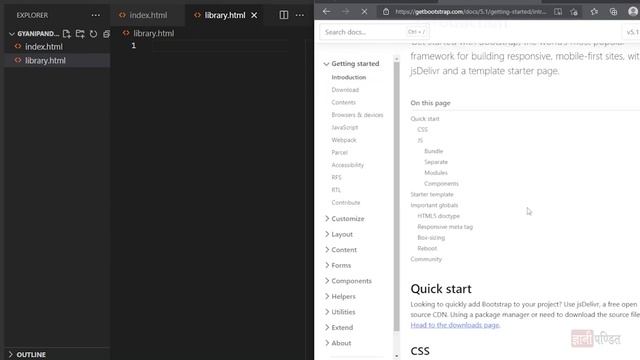Click the docs sidebar scrollbar thumb
This screenshot has width=640, height=360.
click(397, 196)
